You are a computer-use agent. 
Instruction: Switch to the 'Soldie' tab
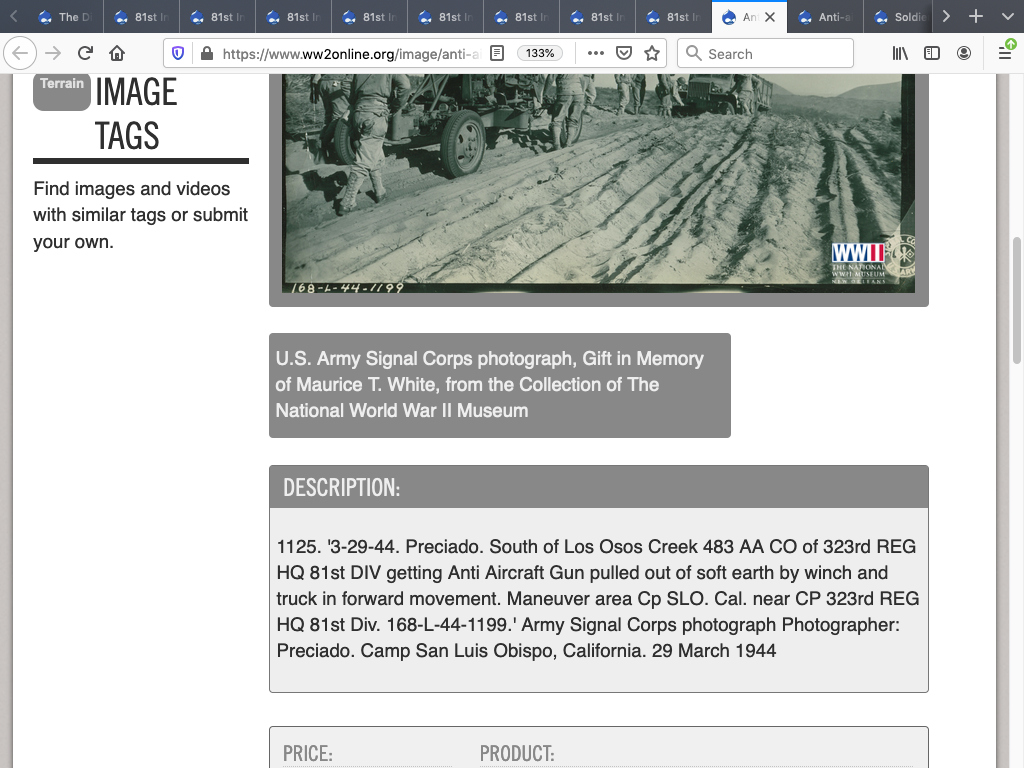(x=900, y=17)
